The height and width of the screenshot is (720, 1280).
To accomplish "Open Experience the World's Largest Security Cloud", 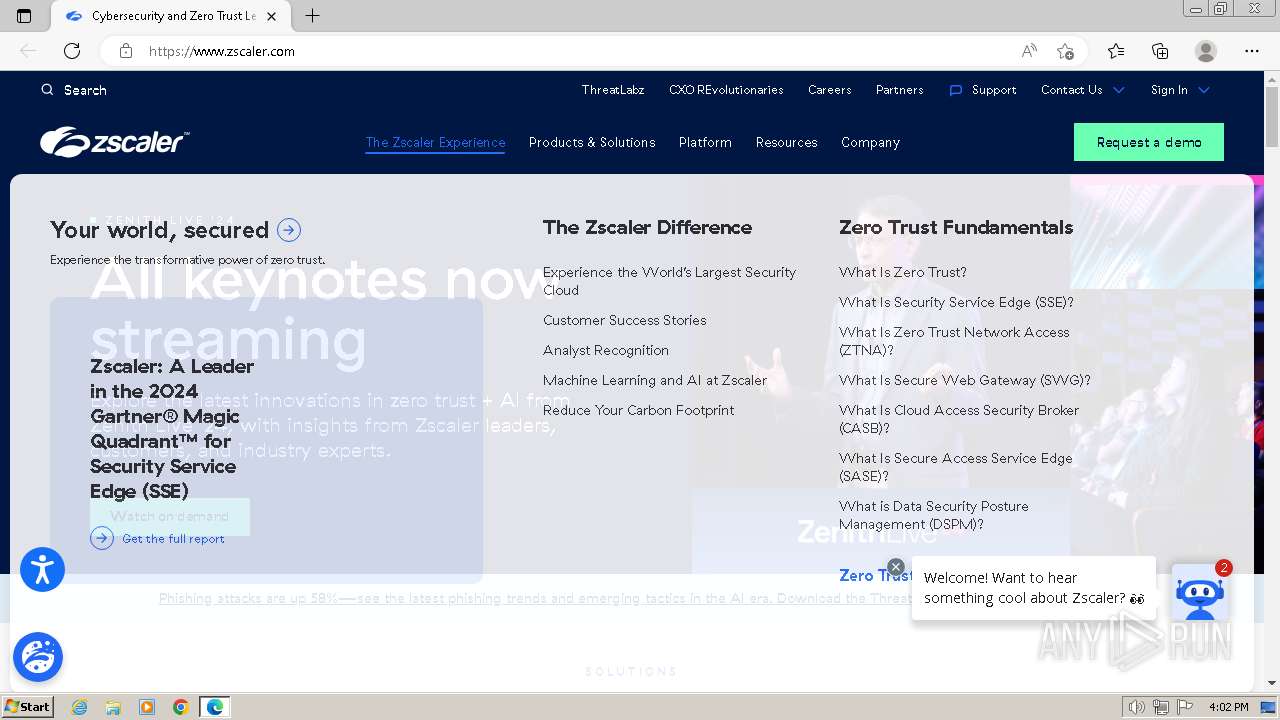I will [x=670, y=281].
